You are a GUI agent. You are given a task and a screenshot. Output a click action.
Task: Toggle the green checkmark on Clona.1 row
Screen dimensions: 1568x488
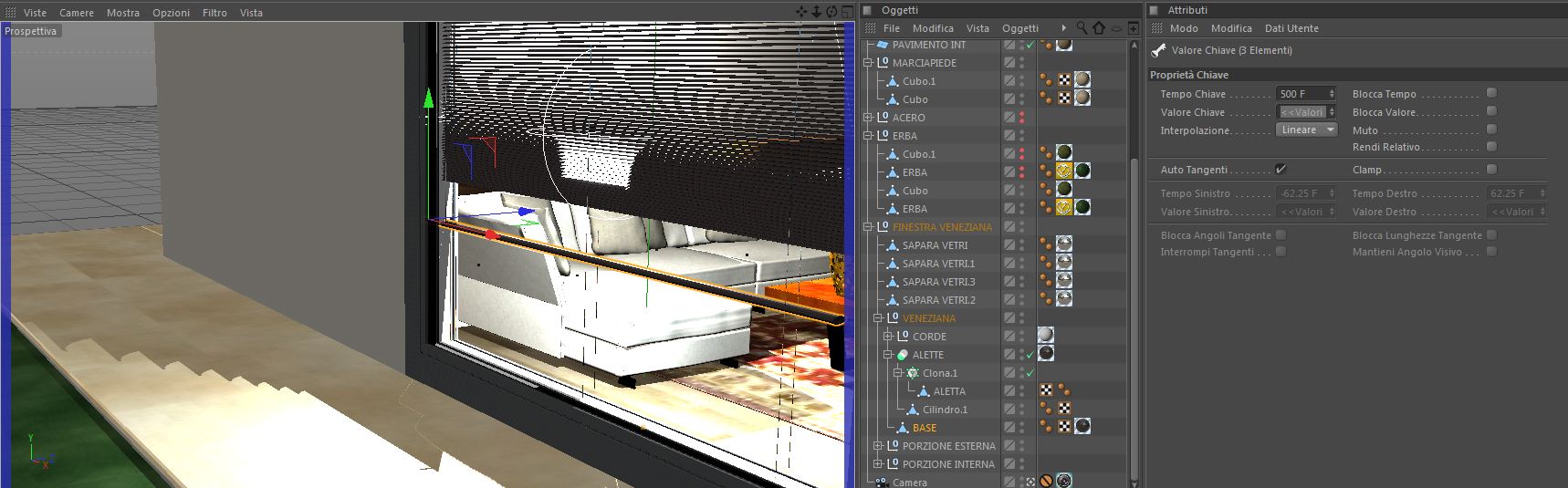click(1030, 373)
